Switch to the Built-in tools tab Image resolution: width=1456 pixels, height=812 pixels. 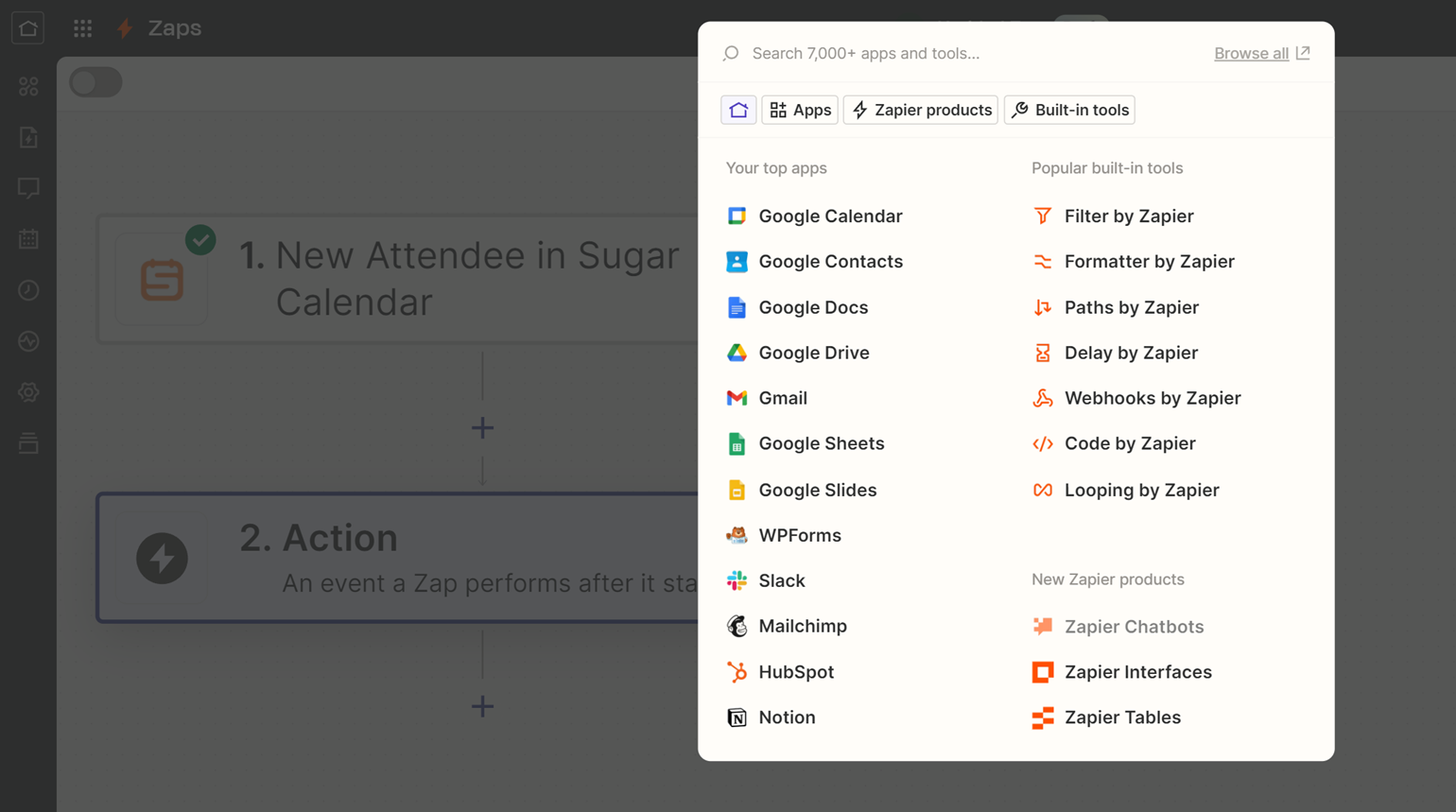point(1069,110)
